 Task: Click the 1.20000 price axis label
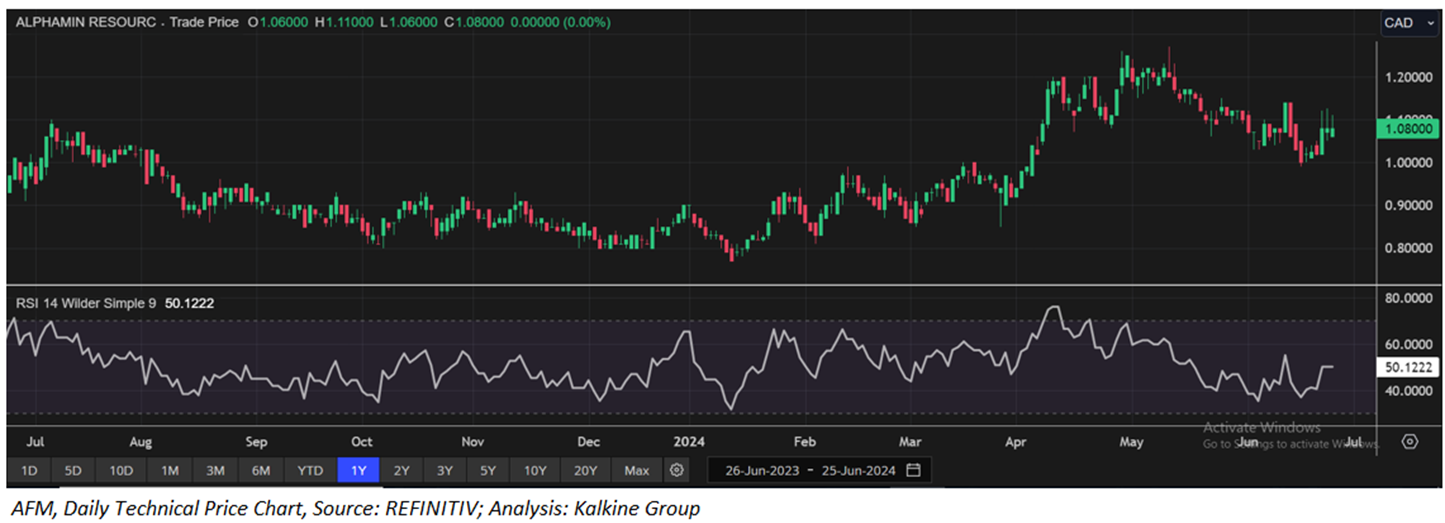pos(1411,77)
